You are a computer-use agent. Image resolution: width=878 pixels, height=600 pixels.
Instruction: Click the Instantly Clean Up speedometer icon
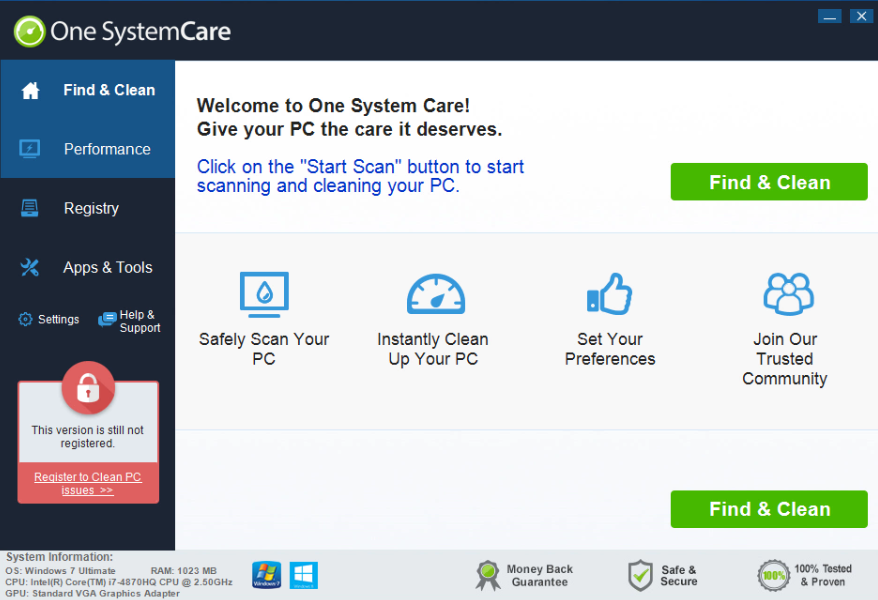point(435,294)
